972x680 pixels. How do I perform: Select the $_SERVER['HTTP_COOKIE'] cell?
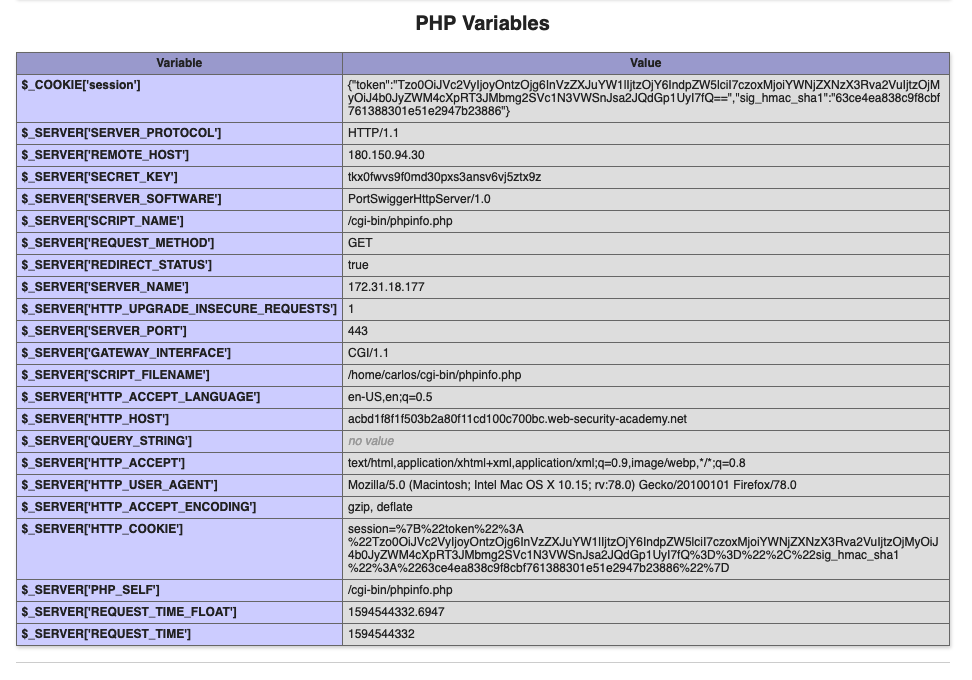tap(179, 550)
